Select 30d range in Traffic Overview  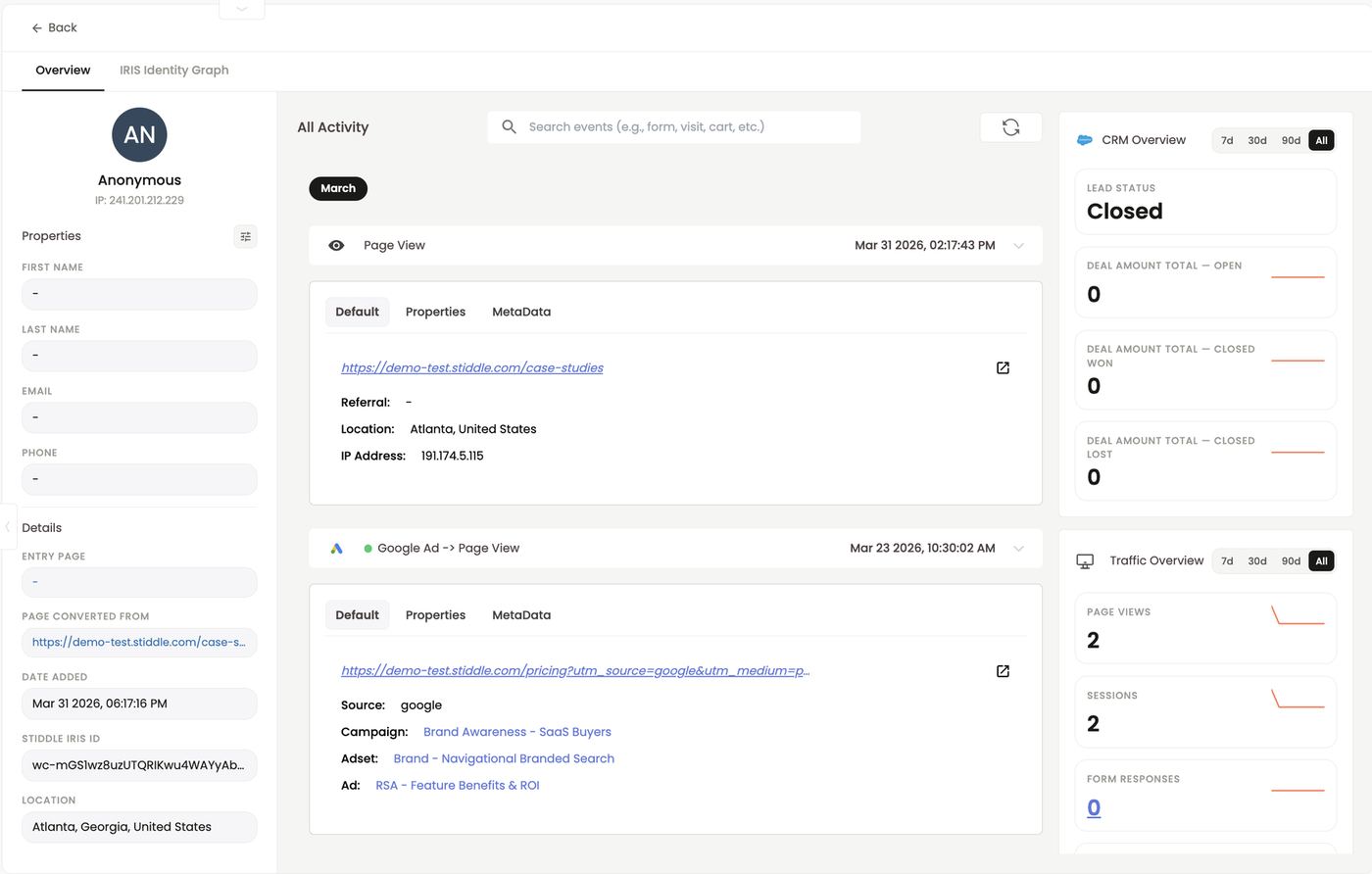1257,561
